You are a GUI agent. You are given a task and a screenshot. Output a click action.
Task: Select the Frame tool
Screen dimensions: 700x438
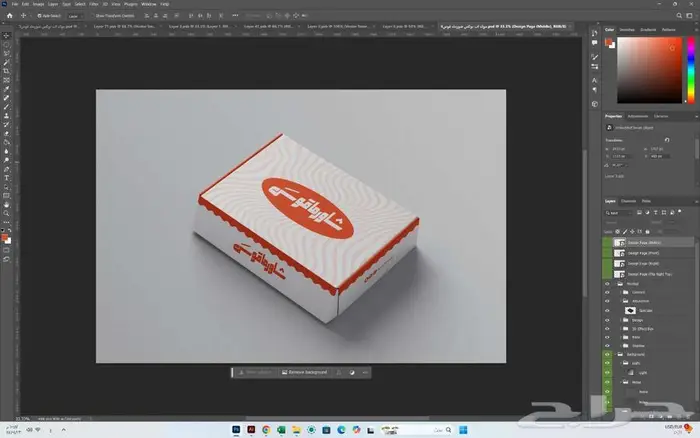(6, 80)
